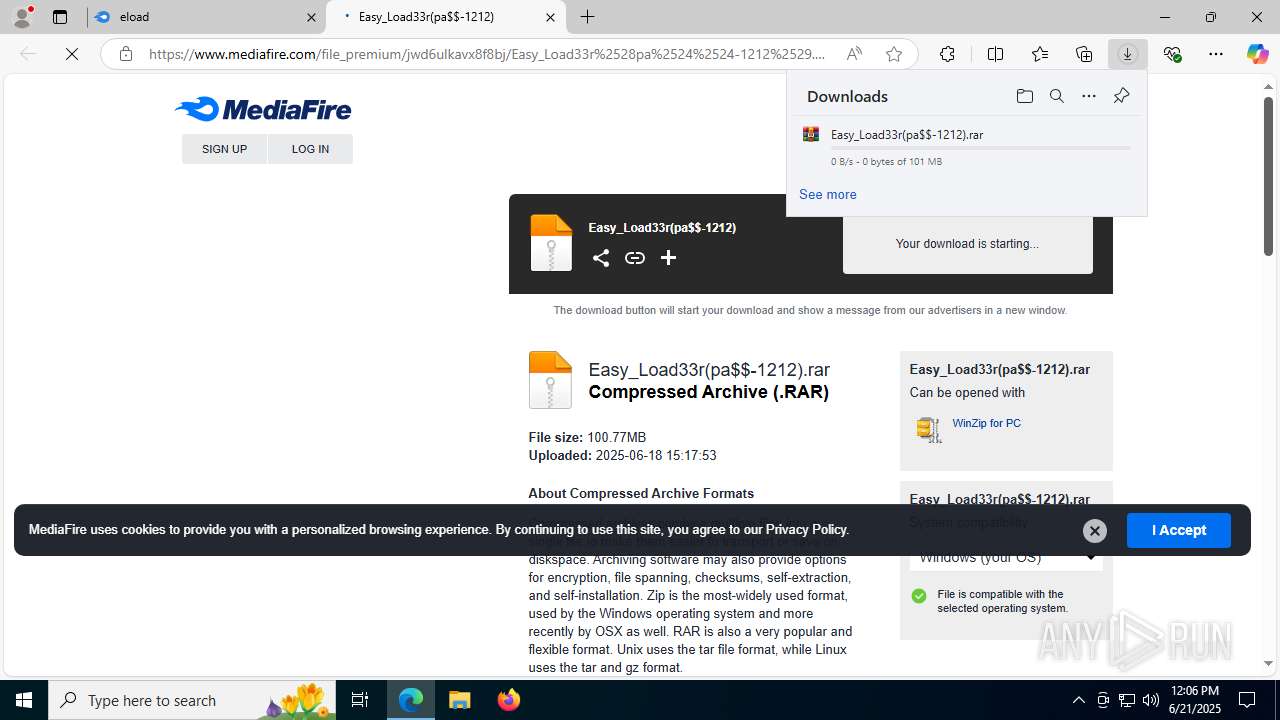This screenshot has height=720, width=1280.
Task: Open the operating system dropdown
Action: [1006, 557]
